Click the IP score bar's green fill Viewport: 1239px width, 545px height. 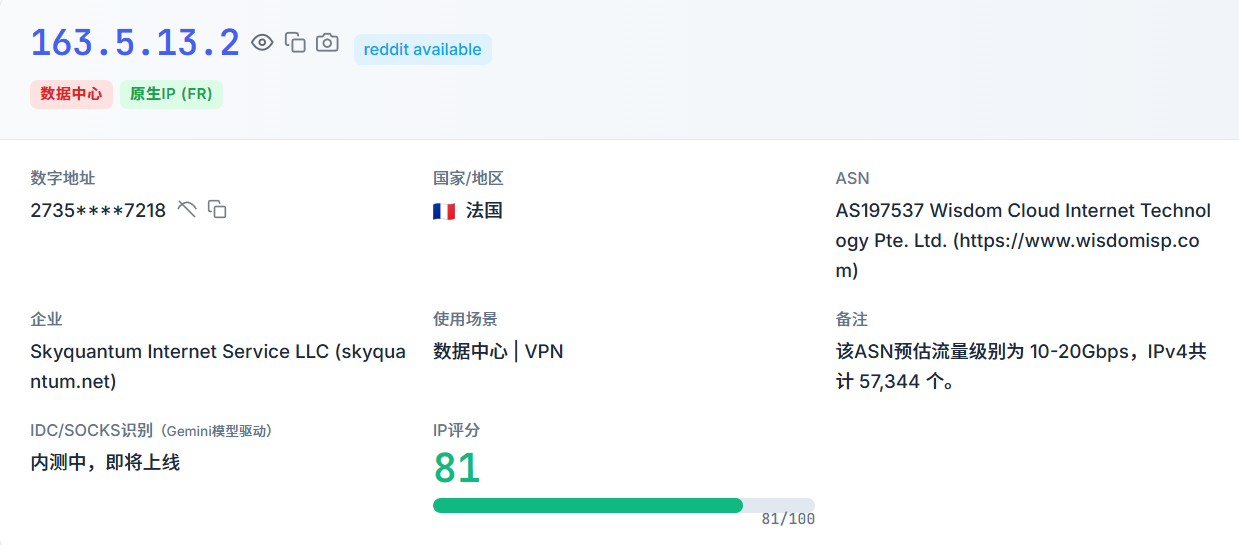[587, 505]
